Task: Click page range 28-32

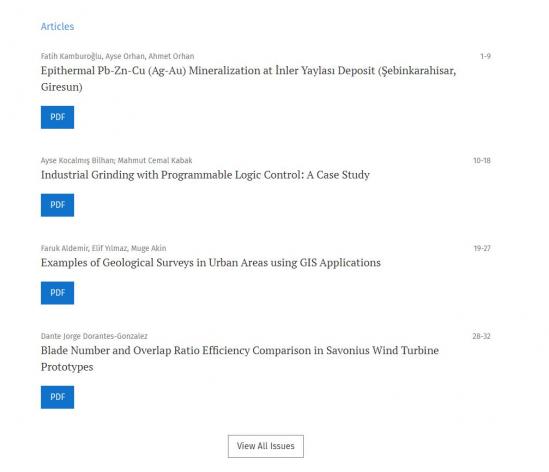Action: [481, 336]
